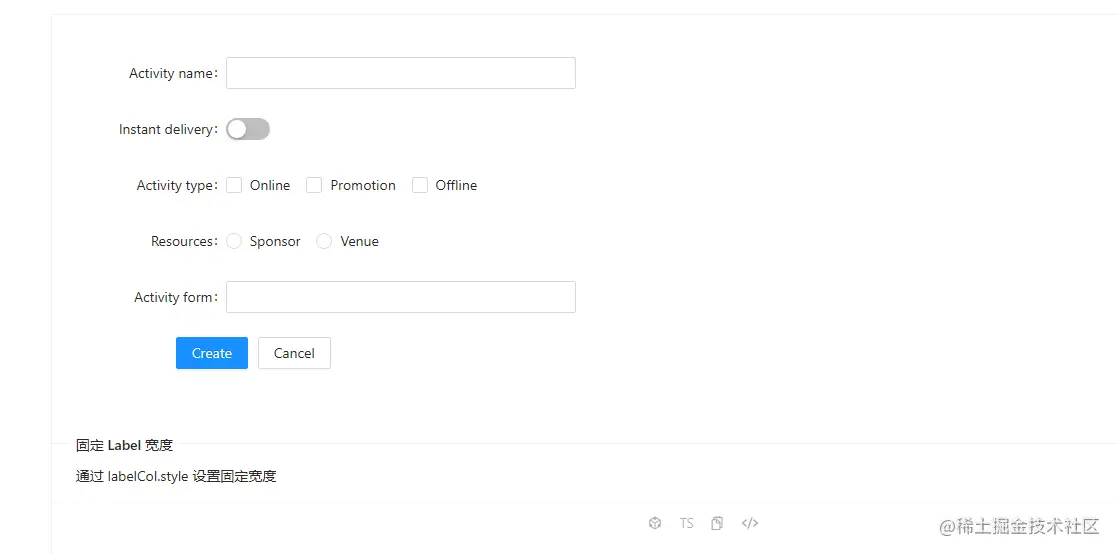This screenshot has height=554, width=1117.
Task: Choose the Venue resource option
Action: (324, 241)
